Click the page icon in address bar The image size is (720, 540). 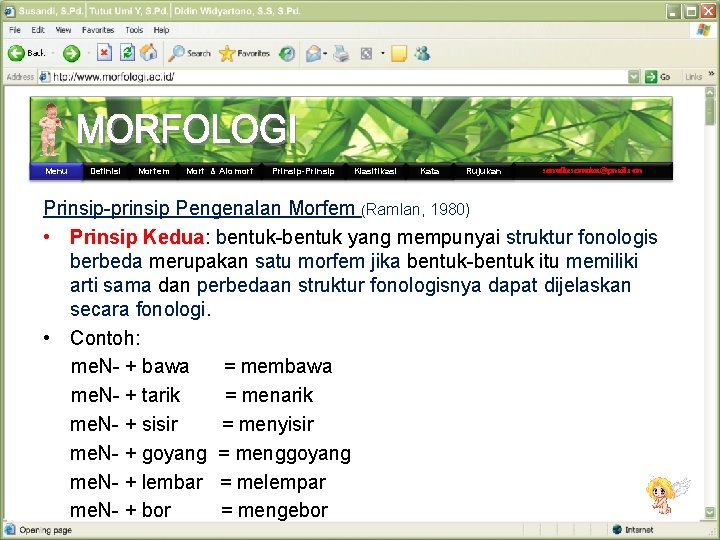[x=45, y=77]
